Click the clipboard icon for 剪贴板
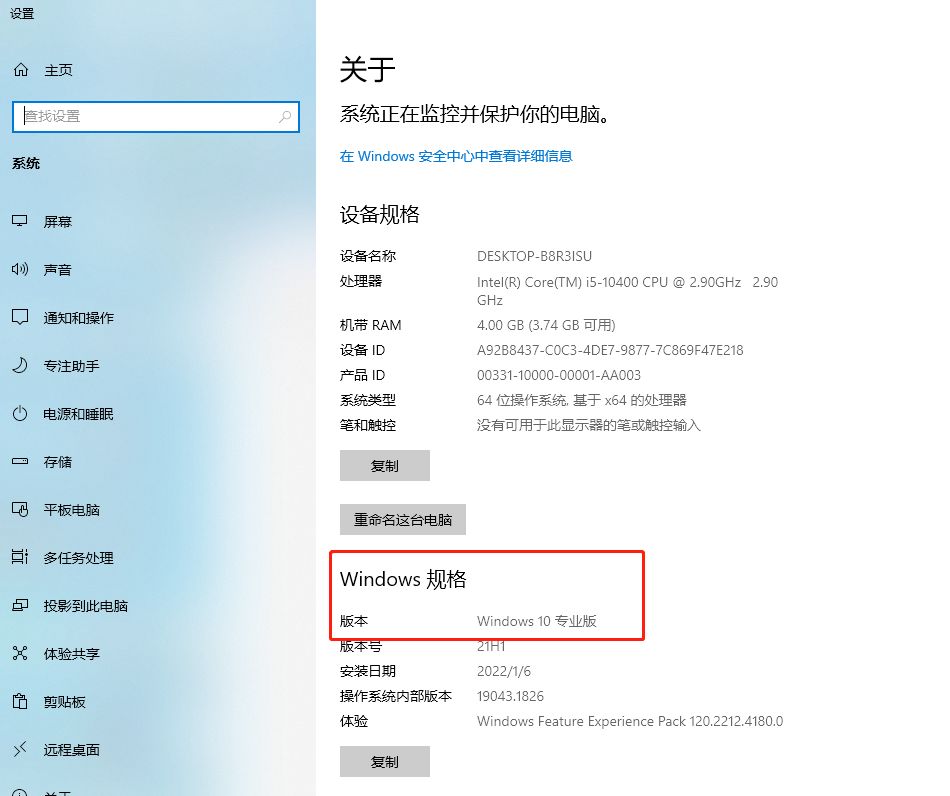Screen dimensions: 950x796 click(20, 701)
